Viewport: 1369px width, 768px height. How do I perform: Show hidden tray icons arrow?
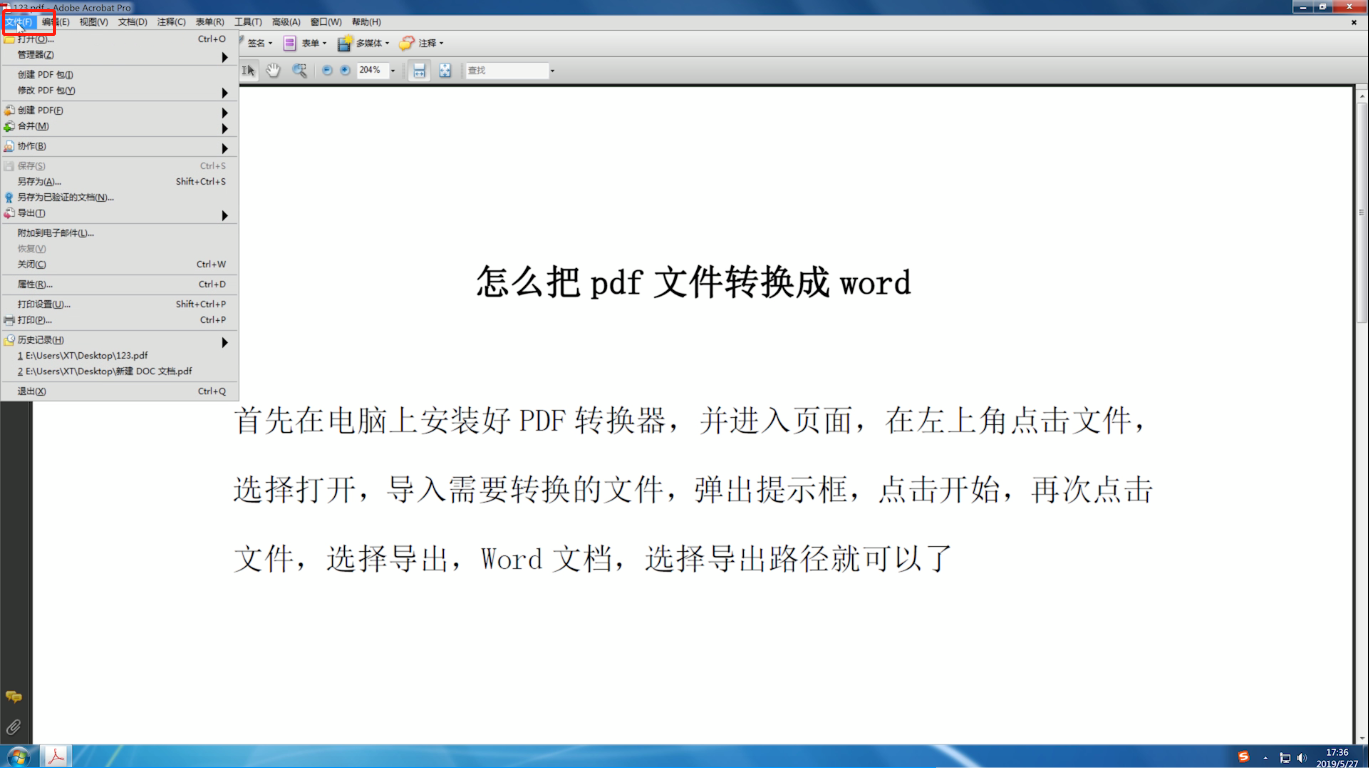[x=1265, y=758]
